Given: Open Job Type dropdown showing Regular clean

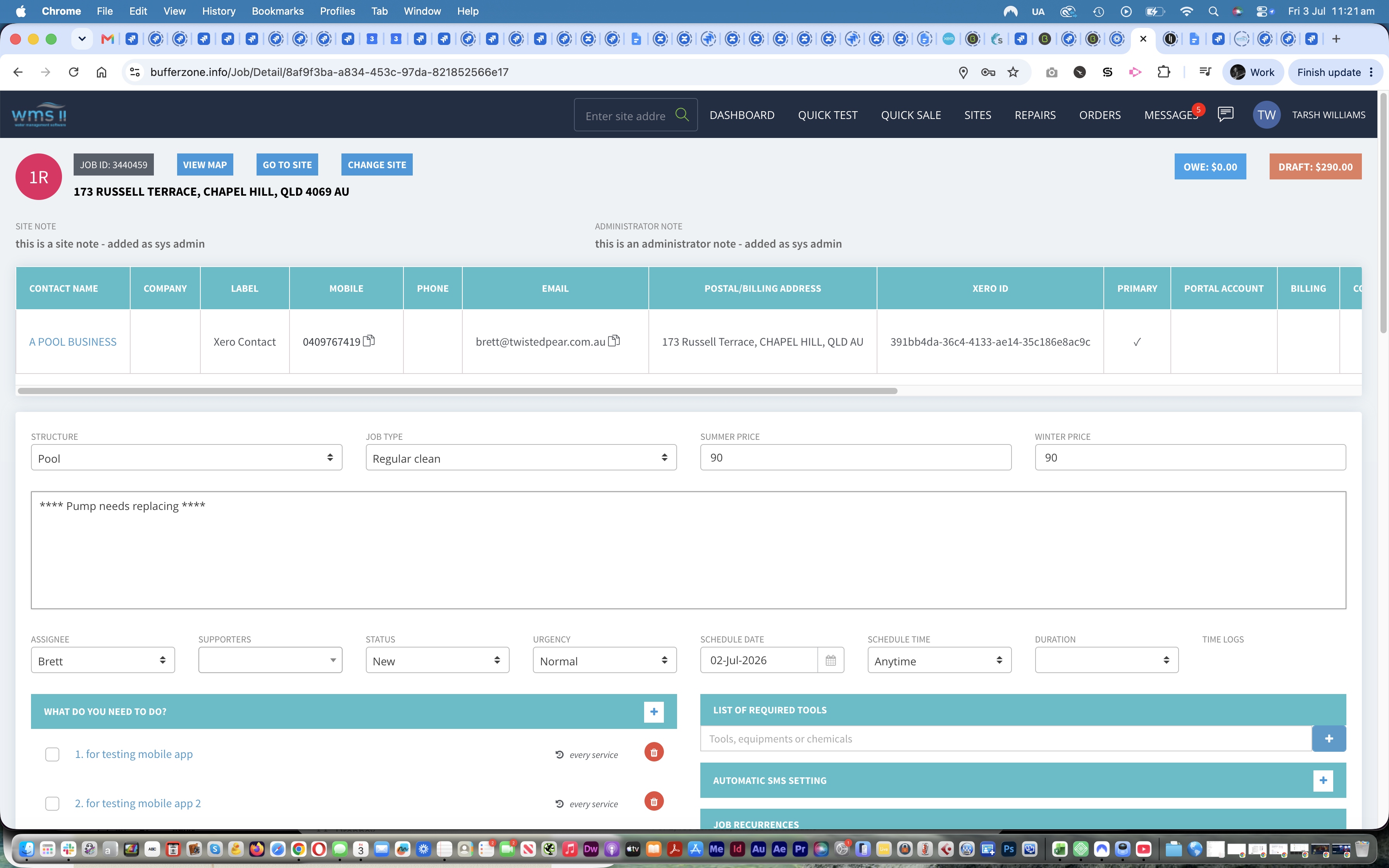Looking at the screenshot, I should (521, 458).
